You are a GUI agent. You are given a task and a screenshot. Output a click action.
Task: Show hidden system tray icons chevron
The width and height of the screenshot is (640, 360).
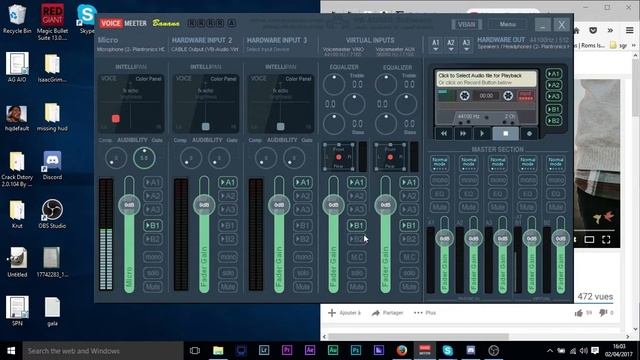point(550,351)
